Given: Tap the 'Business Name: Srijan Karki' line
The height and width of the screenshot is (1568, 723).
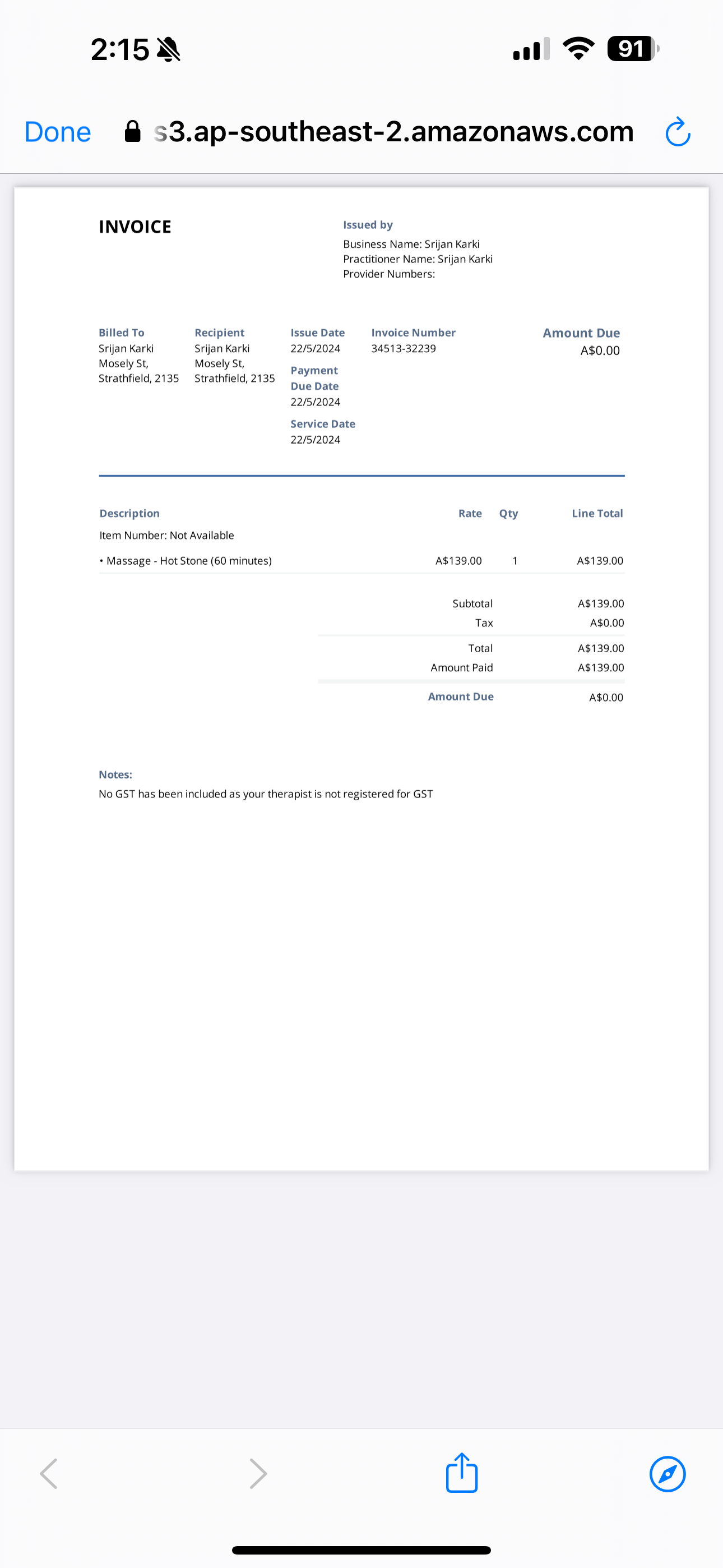Looking at the screenshot, I should pos(411,244).
